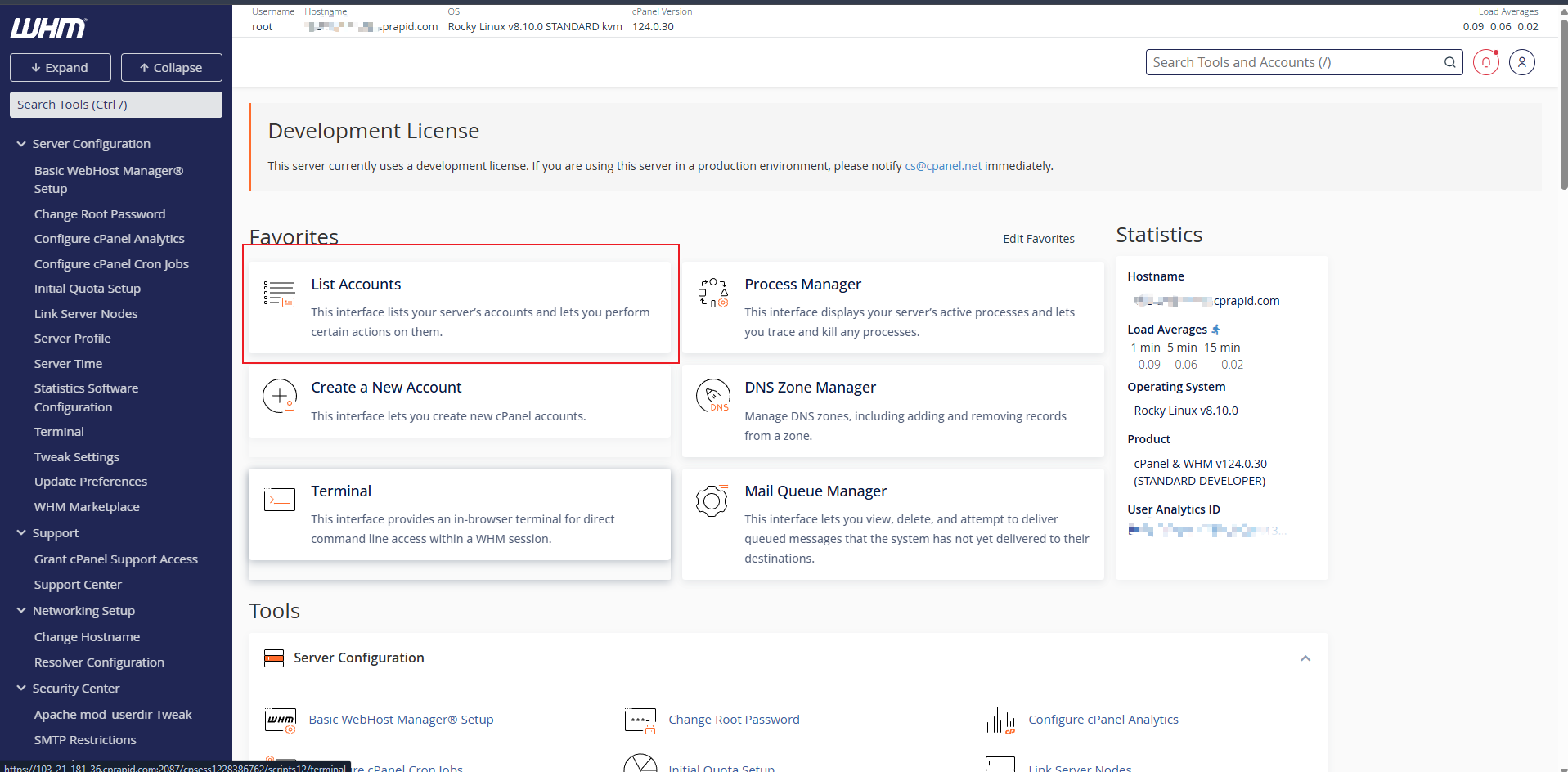
Task: Click the DNS Zone Manager icon
Action: coord(712,396)
